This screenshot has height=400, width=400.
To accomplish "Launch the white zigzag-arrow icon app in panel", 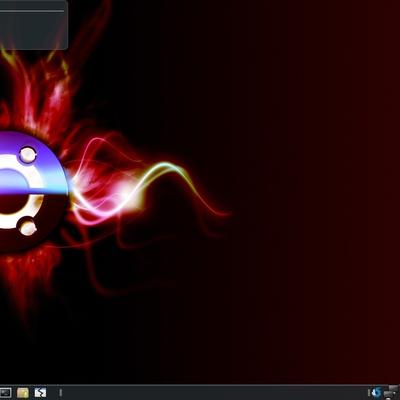I will (x=40, y=393).
